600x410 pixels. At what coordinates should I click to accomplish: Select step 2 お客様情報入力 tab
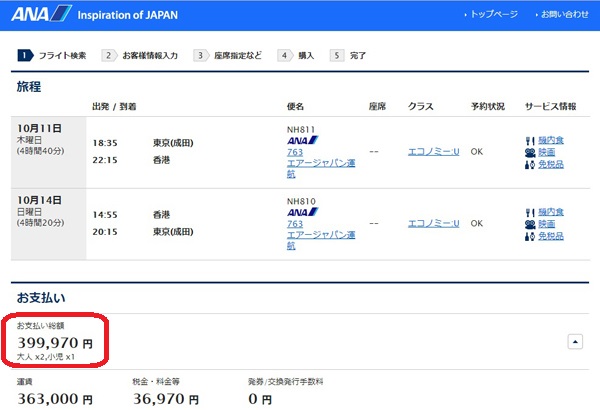[x=141, y=55]
